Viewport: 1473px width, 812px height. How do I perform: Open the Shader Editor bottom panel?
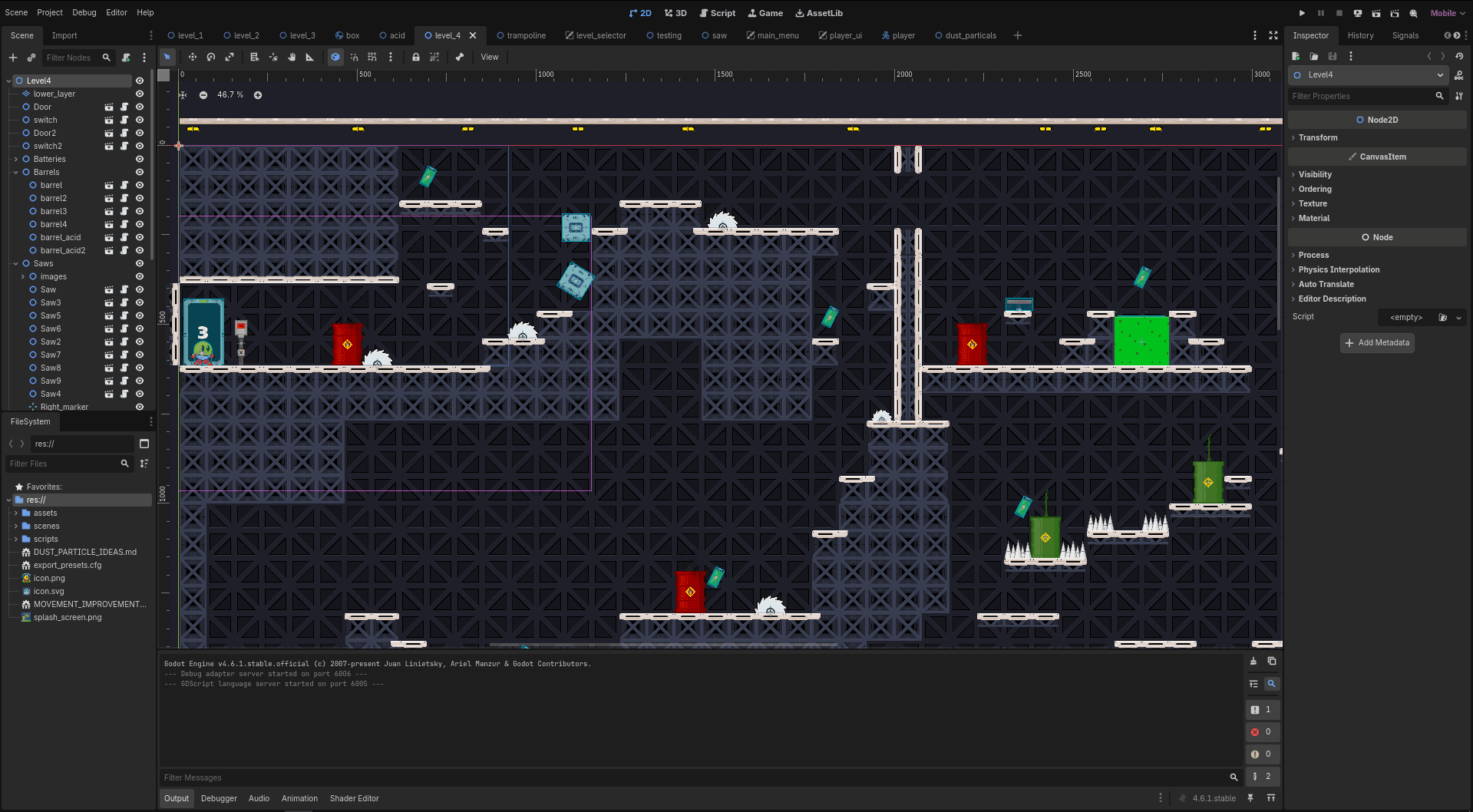pyautogui.click(x=355, y=798)
